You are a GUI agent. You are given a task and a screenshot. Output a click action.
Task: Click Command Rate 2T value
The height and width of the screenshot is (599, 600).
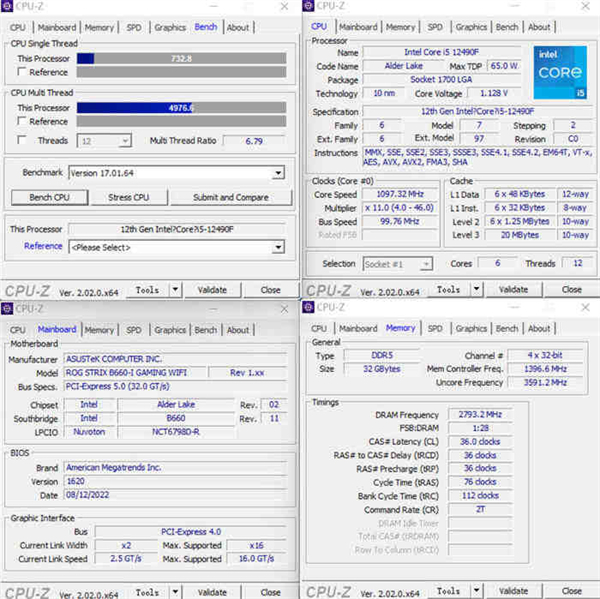[x=480, y=509]
